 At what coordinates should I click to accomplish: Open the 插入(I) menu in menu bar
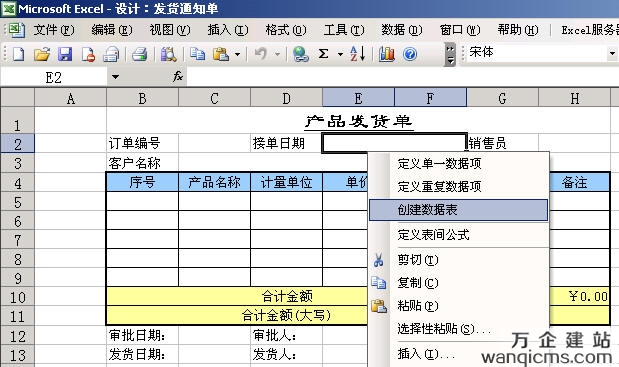(228, 30)
